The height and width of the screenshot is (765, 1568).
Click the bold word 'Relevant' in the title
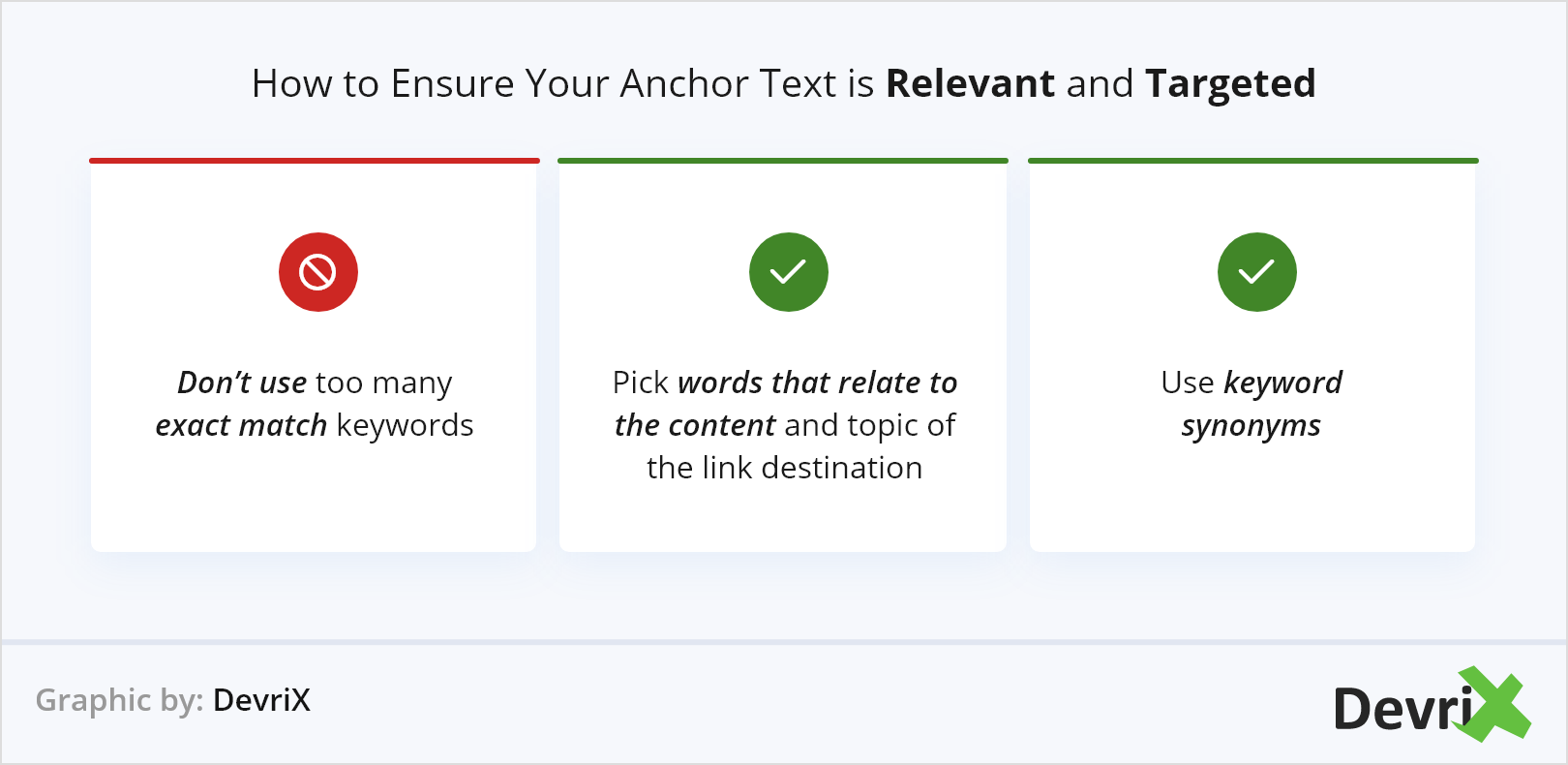[x=970, y=84]
